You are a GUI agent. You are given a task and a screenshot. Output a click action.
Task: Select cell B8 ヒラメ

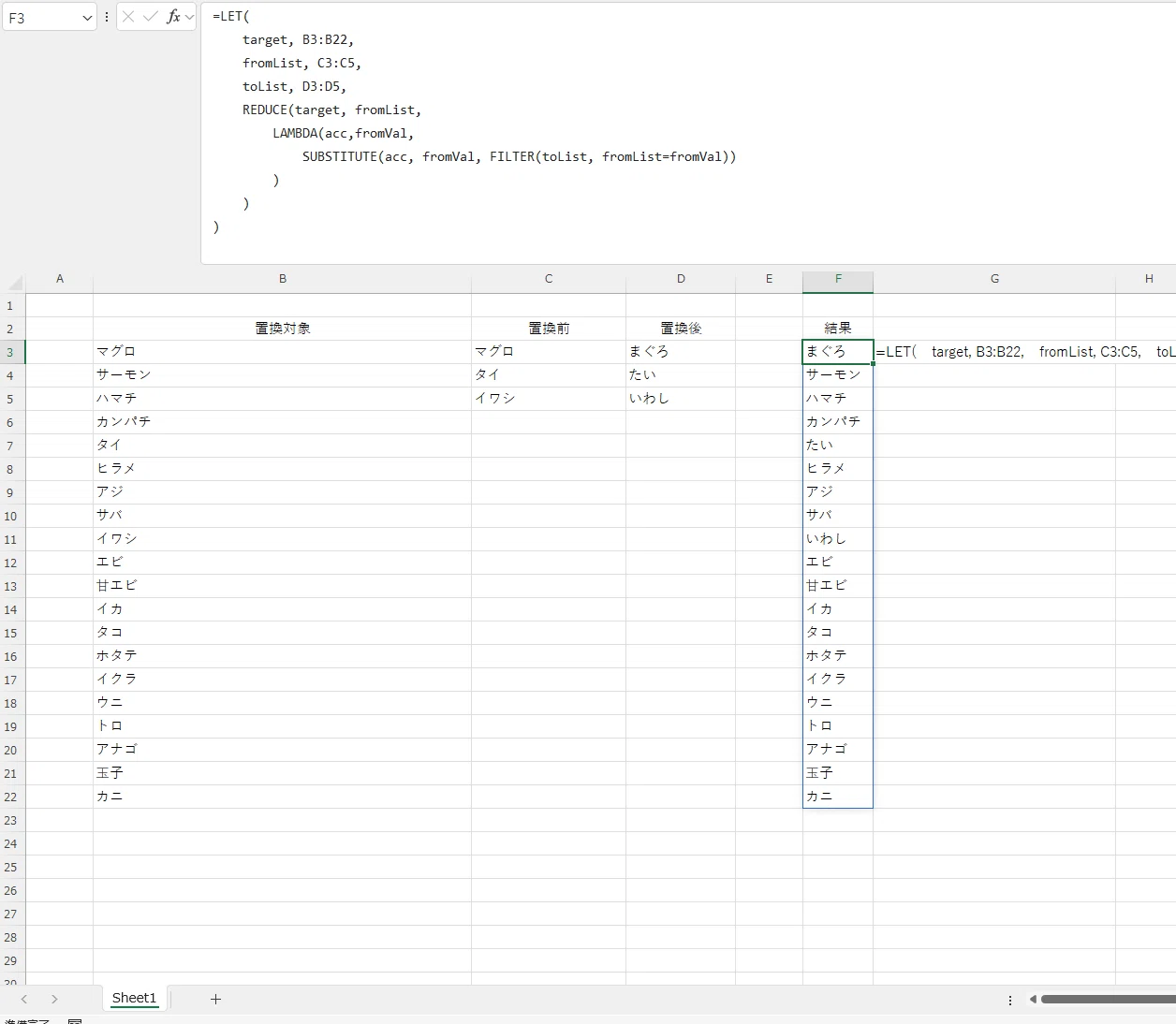[283, 469]
